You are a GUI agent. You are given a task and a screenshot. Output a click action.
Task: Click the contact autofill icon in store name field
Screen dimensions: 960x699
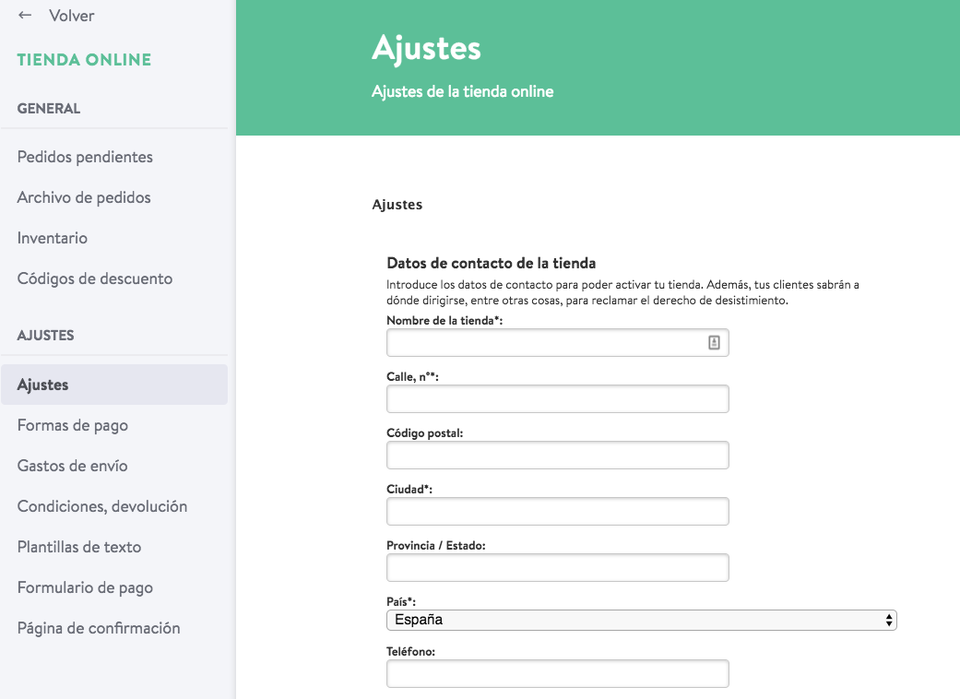pyautogui.click(x=714, y=343)
